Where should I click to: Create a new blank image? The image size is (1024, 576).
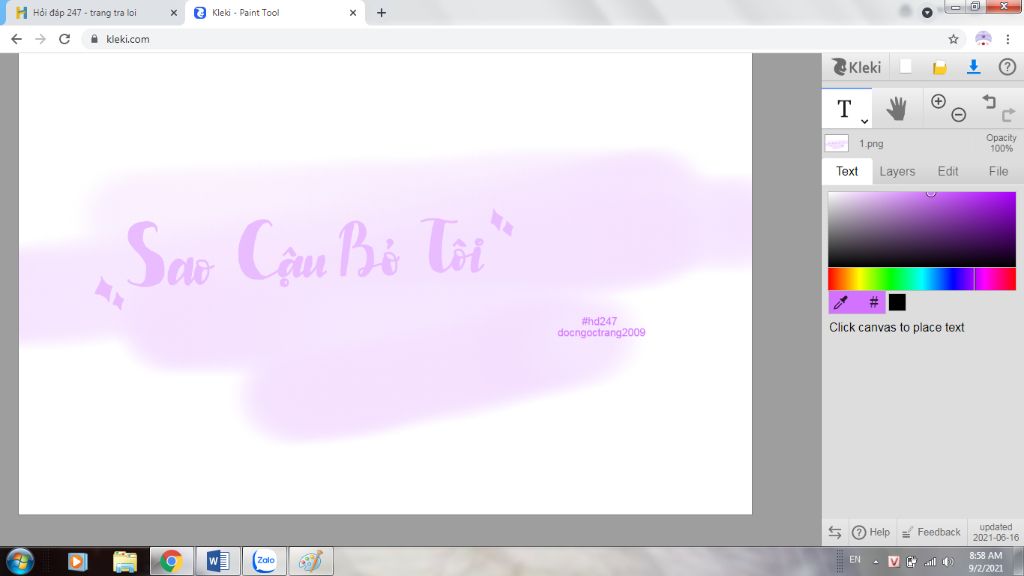(x=906, y=67)
